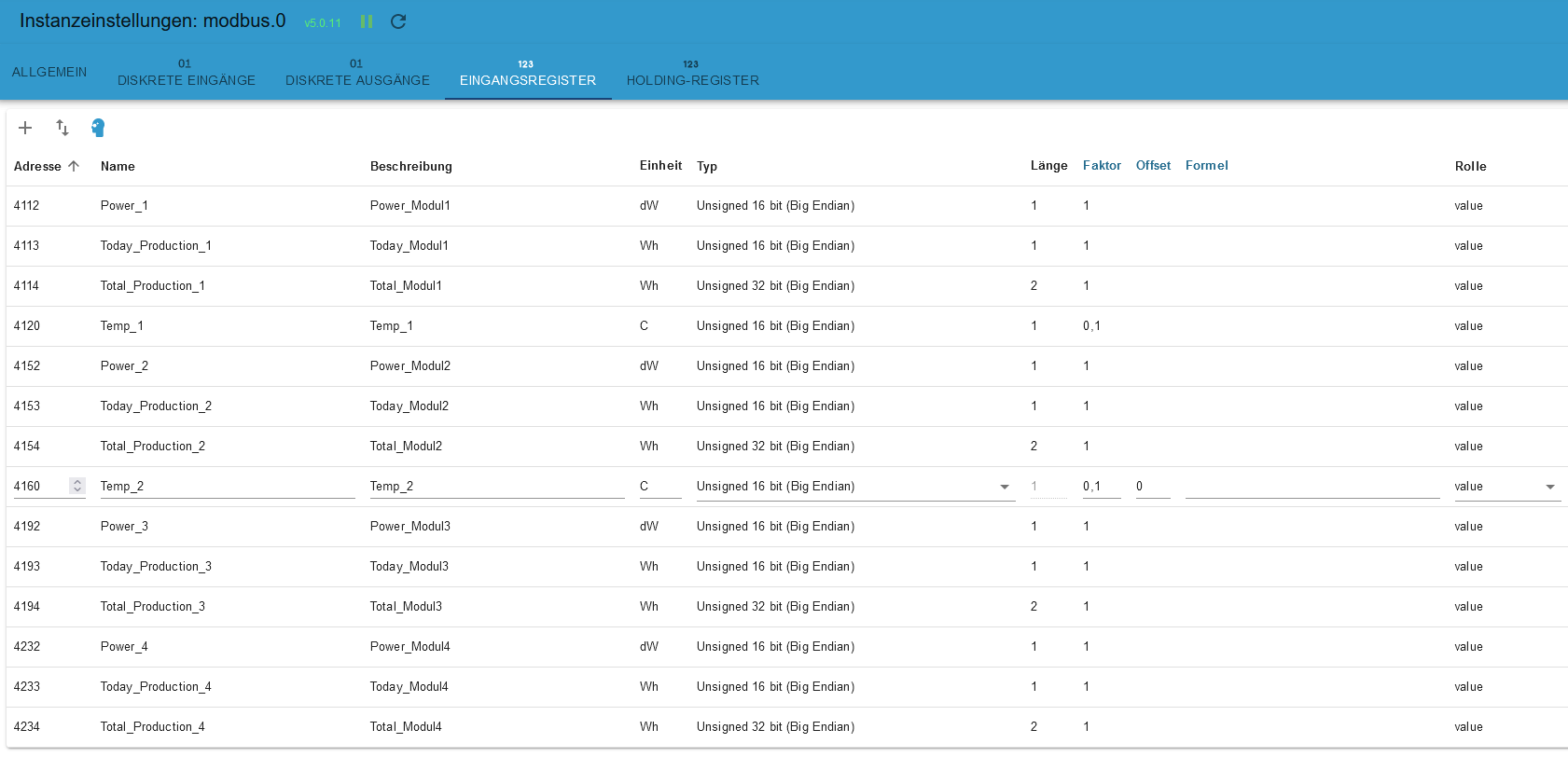Click the Rolle column header

pos(1471,166)
